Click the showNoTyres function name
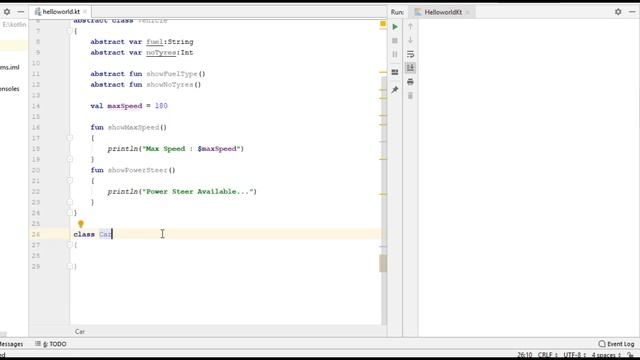640x360 pixels. [170, 84]
